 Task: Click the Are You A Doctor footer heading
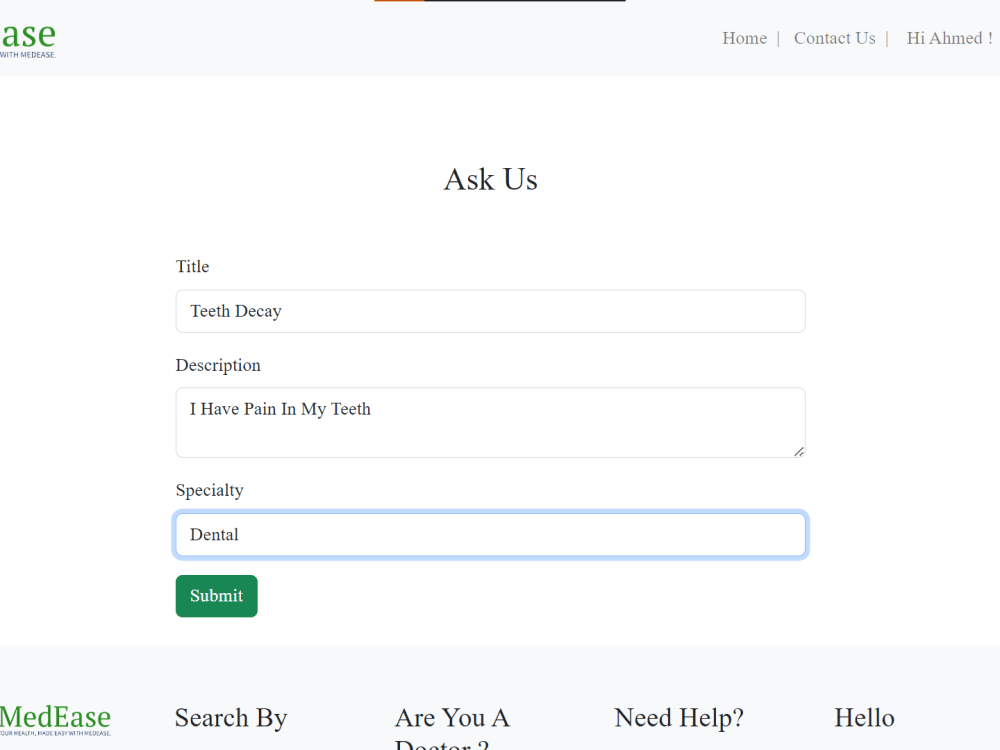pos(452,728)
